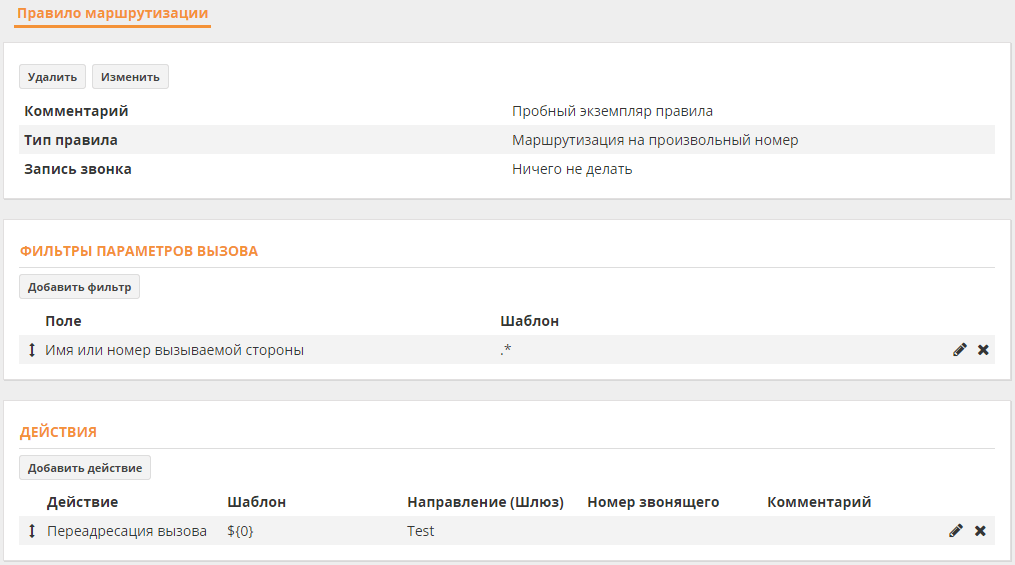
Task: Click the ${0} template value
Action: [240, 531]
